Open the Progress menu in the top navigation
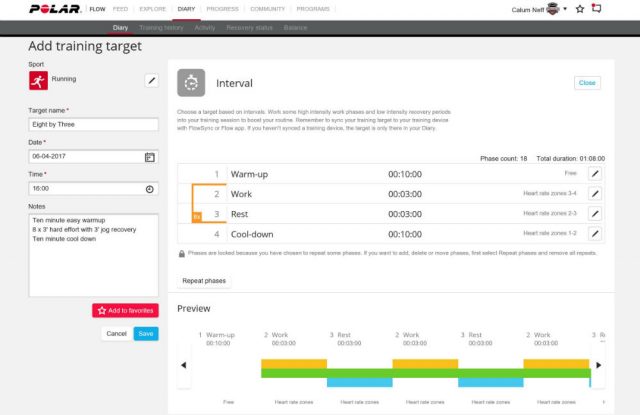Screen dimensions: 640x415 (223, 9)
